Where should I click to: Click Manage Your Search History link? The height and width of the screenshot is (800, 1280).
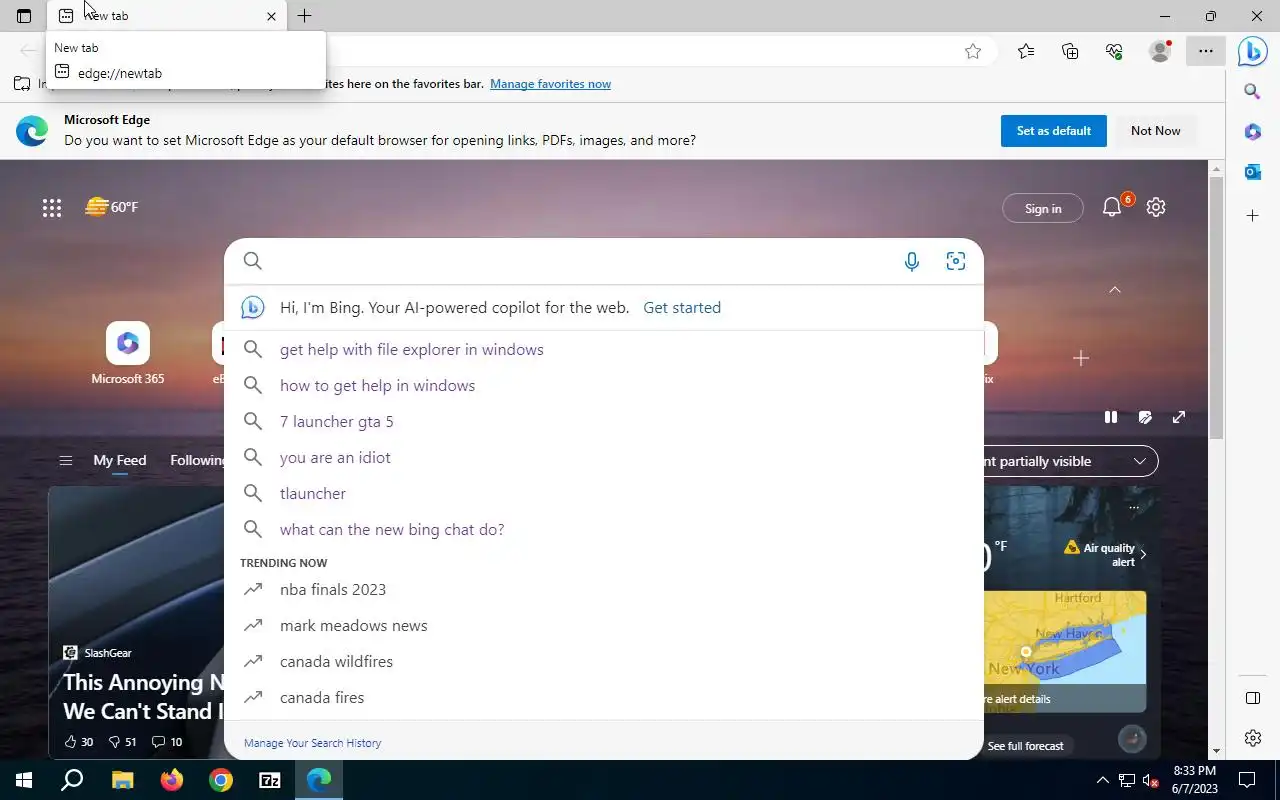click(312, 743)
